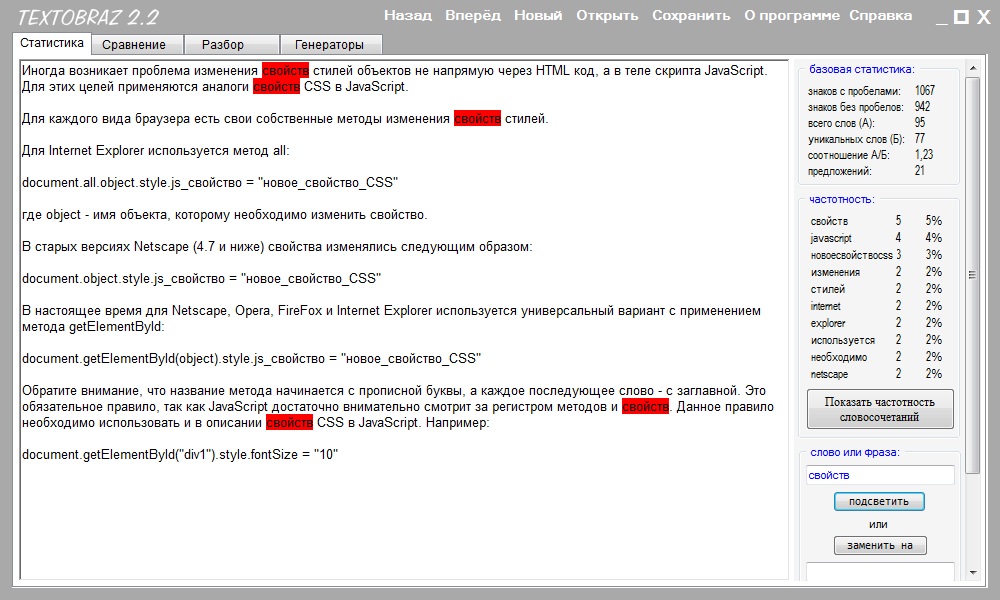Select the Статистика tab
This screenshot has height=600, width=1000.
point(52,44)
